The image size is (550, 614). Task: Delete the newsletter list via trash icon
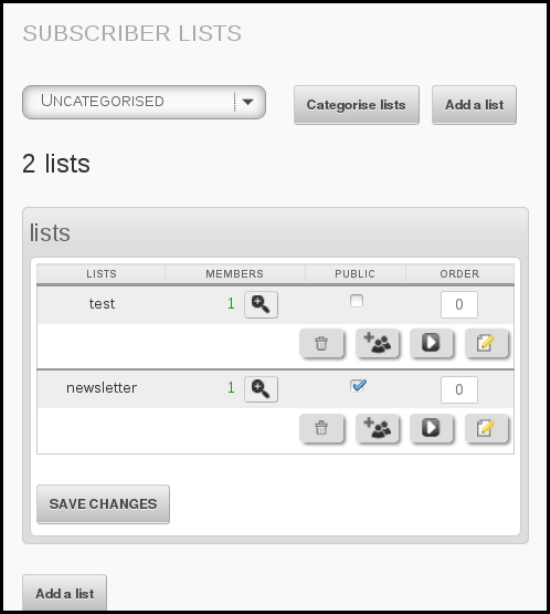coord(321,428)
